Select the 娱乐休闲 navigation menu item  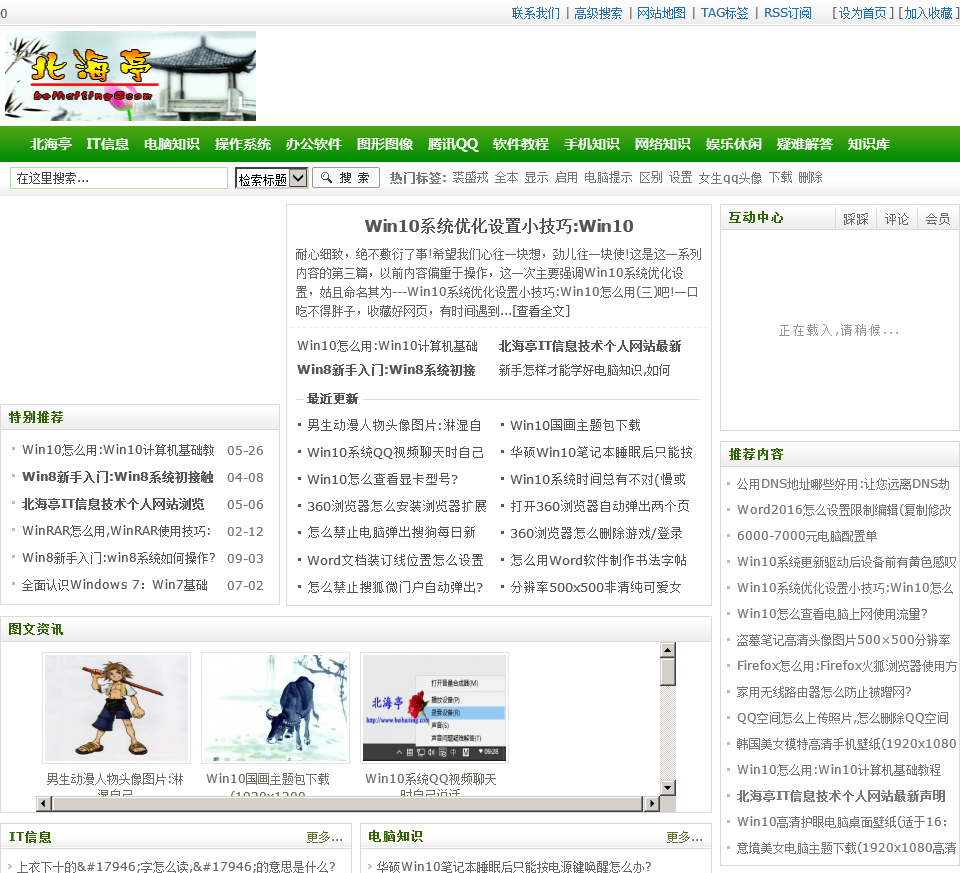[x=734, y=144]
